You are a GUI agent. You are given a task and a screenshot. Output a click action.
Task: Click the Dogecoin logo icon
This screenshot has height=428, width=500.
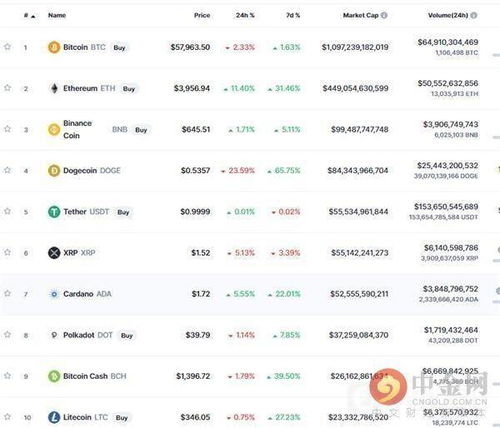point(54,171)
